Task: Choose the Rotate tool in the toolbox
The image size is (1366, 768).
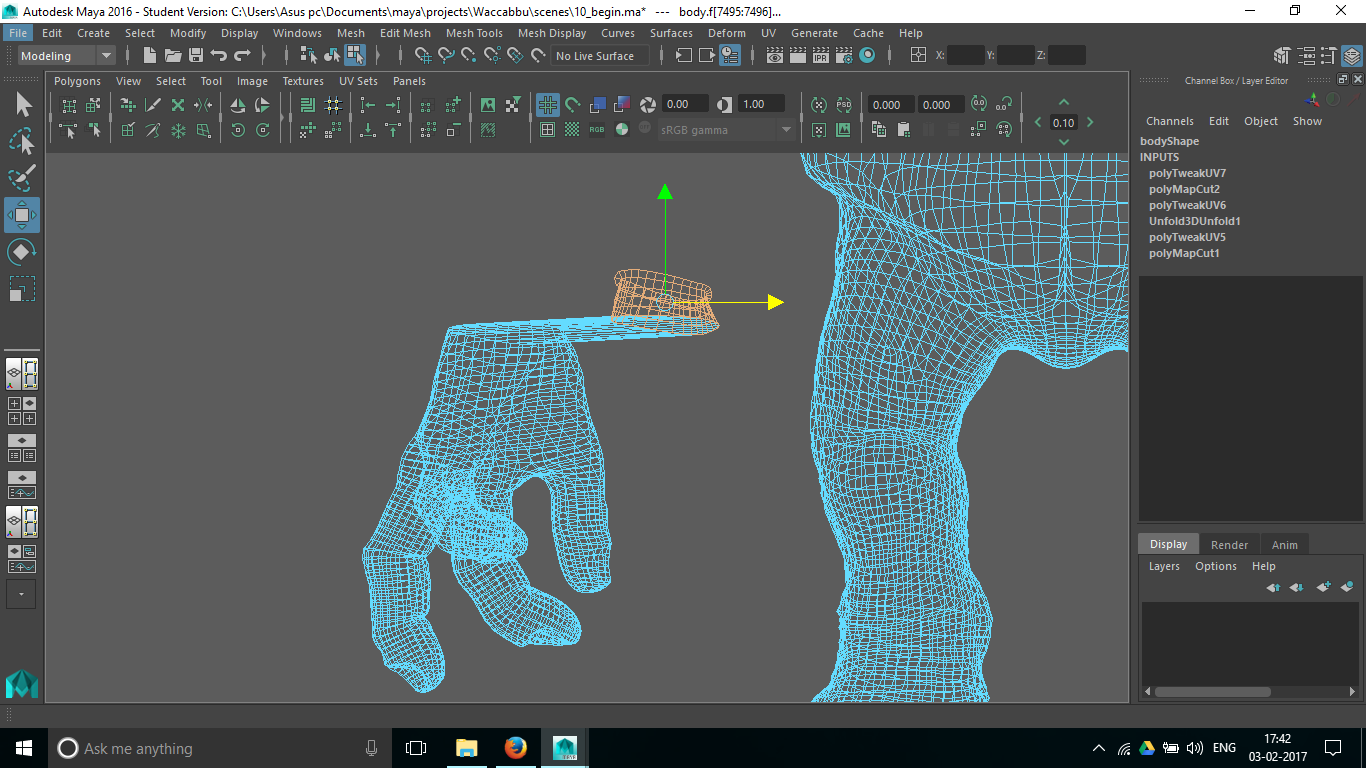Action: click(x=22, y=251)
